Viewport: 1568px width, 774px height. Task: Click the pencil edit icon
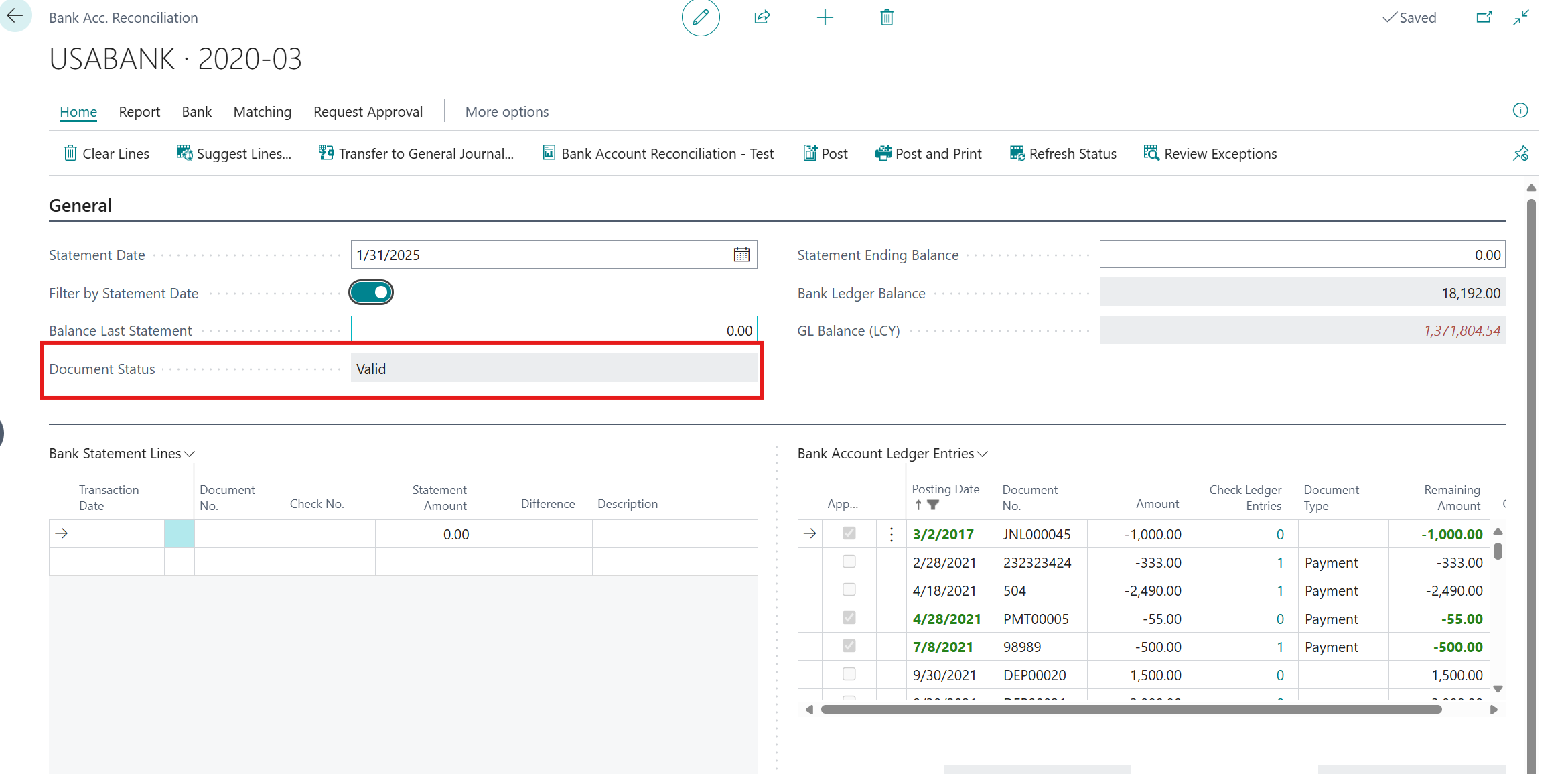tap(701, 18)
